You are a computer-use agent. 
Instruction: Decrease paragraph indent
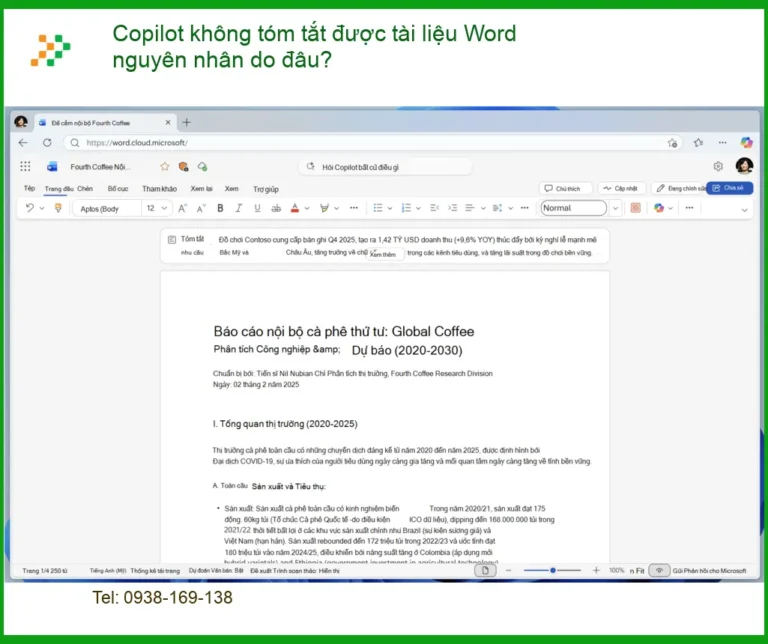(x=434, y=208)
